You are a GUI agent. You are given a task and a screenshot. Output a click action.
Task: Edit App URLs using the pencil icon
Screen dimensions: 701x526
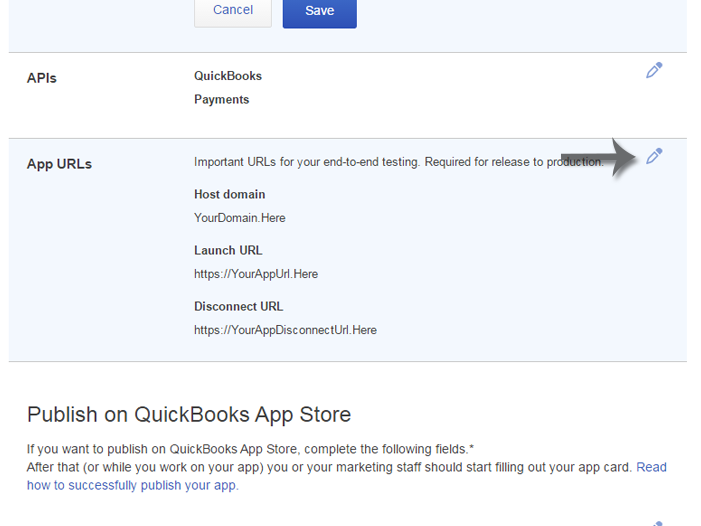[654, 156]
